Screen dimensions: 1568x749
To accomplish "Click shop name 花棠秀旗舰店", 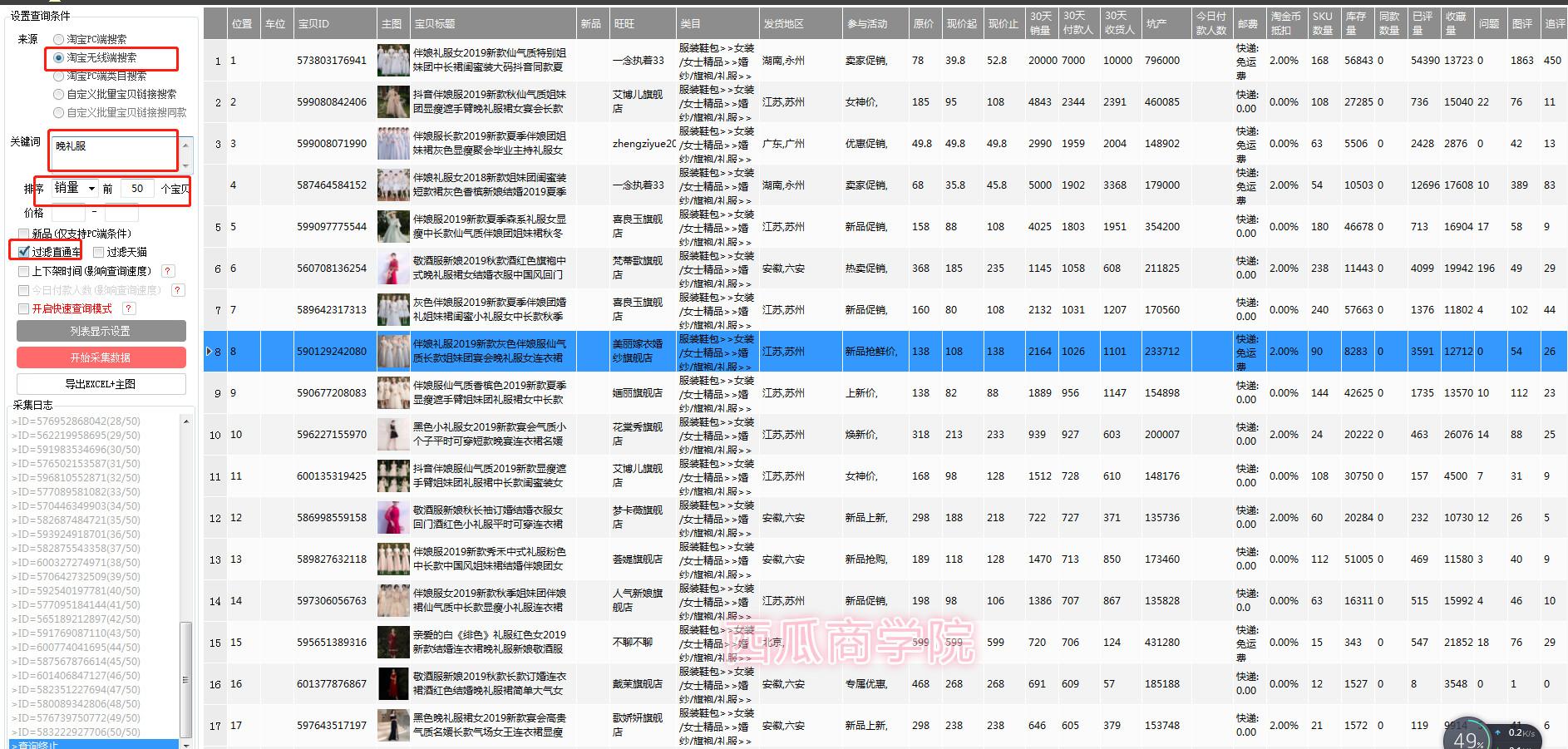I will pos(638,434).
